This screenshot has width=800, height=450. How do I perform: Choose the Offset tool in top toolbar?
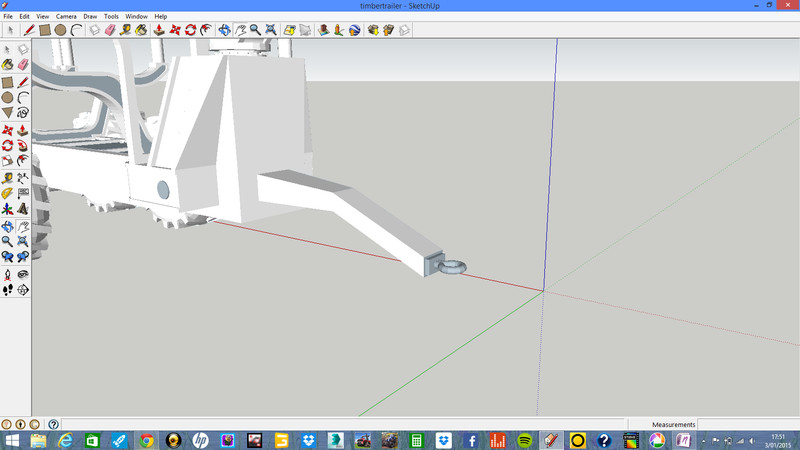coord(206,30)
